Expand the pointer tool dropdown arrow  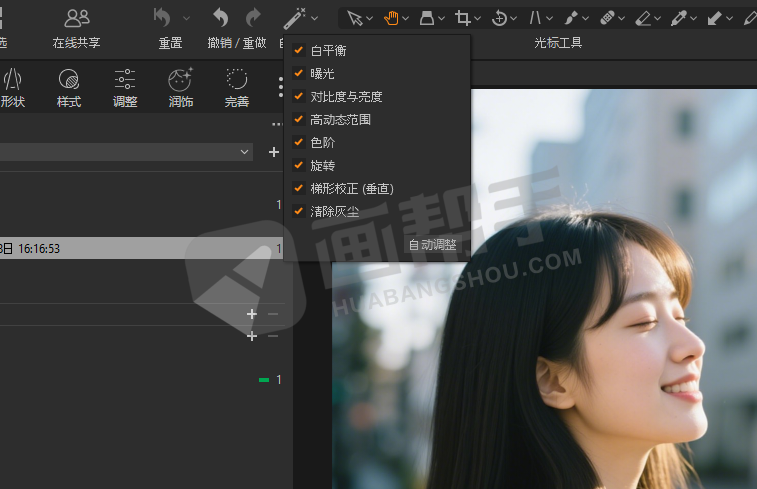370,19
